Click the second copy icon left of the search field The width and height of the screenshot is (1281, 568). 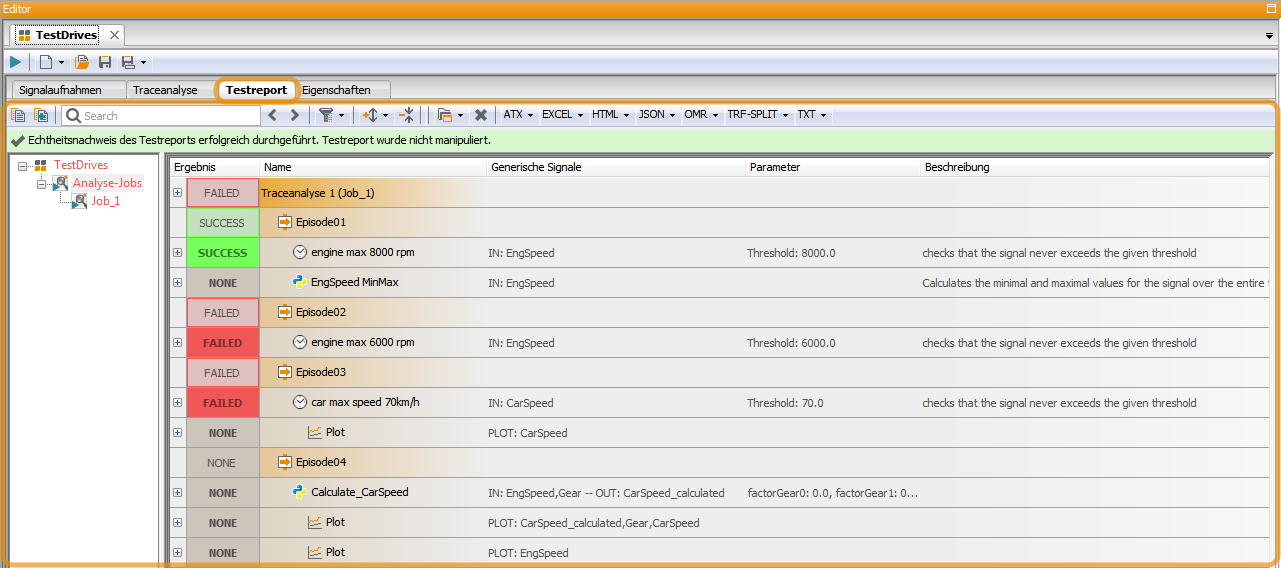tap(41, 115)
